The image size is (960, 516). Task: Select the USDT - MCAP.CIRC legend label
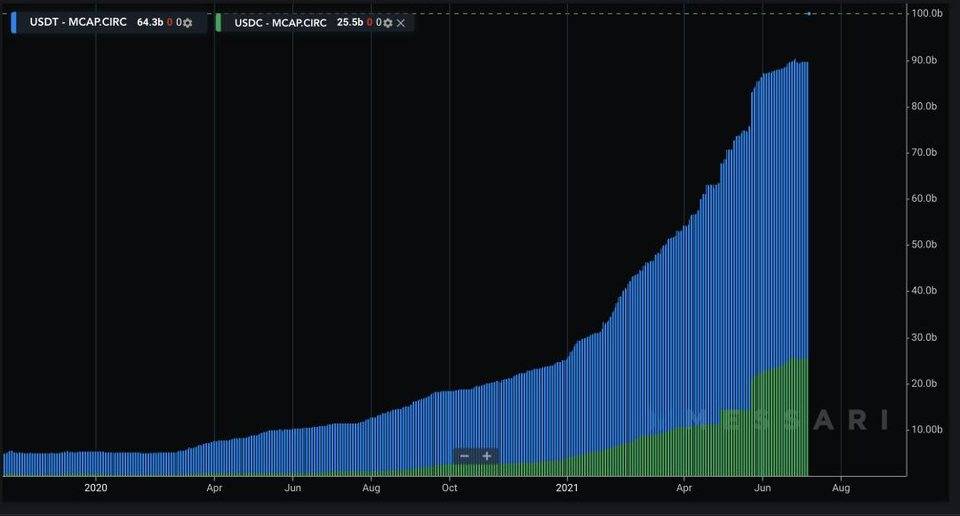point(78,22)
